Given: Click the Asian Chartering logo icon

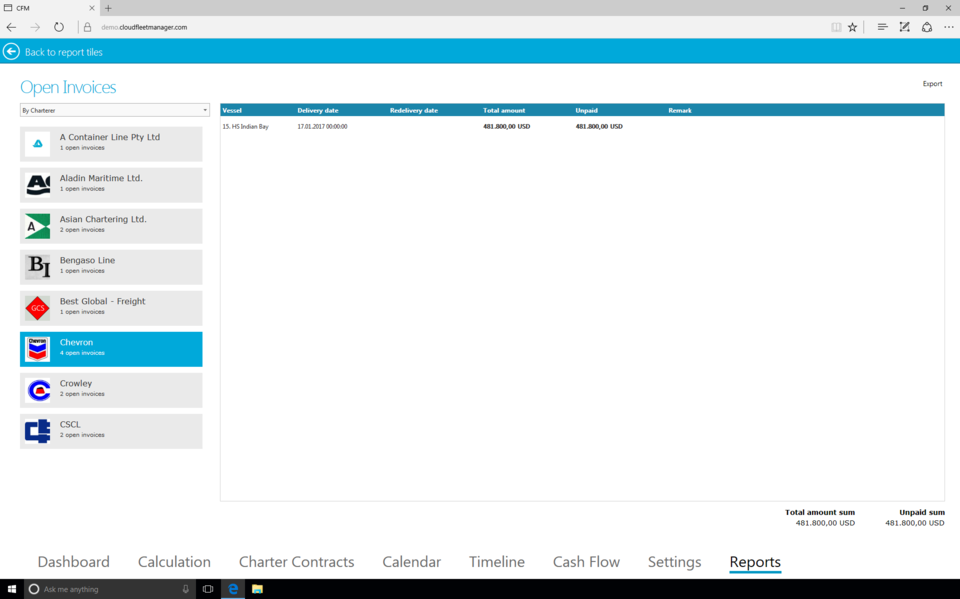Looking at the screenshot, I should click(38, 226).
